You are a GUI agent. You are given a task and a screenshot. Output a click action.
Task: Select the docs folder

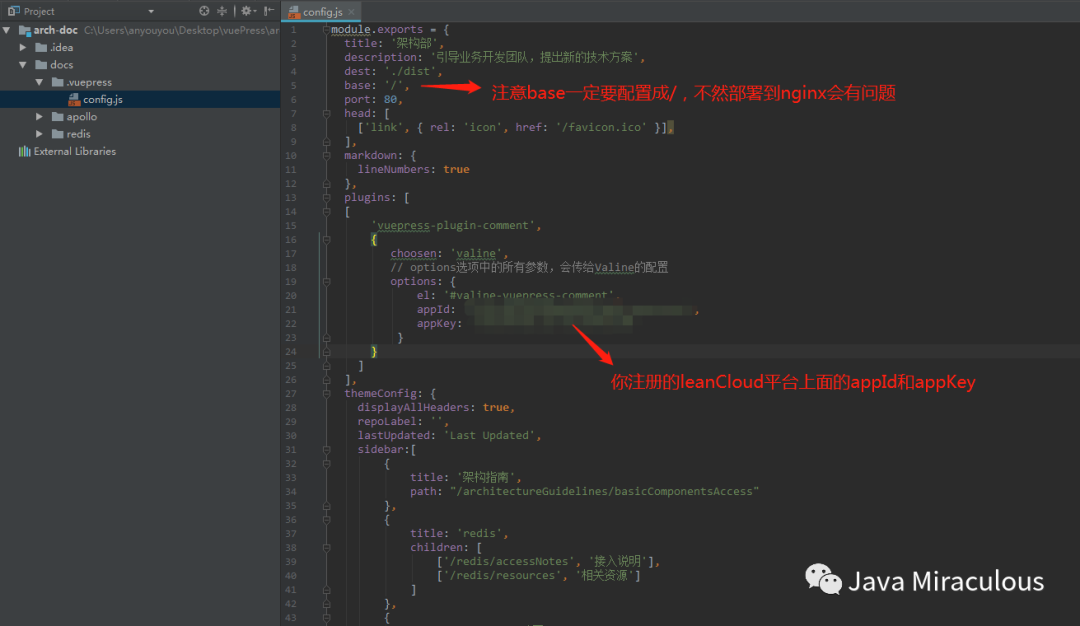pyautogui.click(x=61, y=65)
